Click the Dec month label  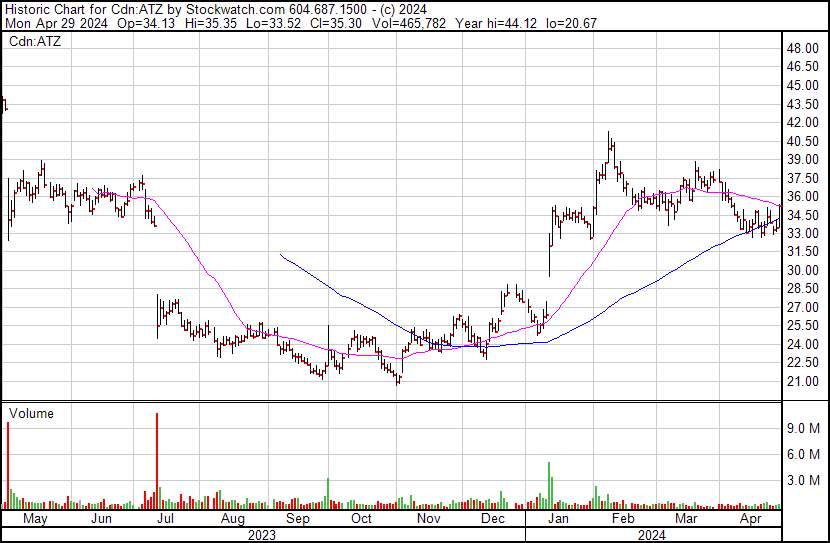coord(493,519)
